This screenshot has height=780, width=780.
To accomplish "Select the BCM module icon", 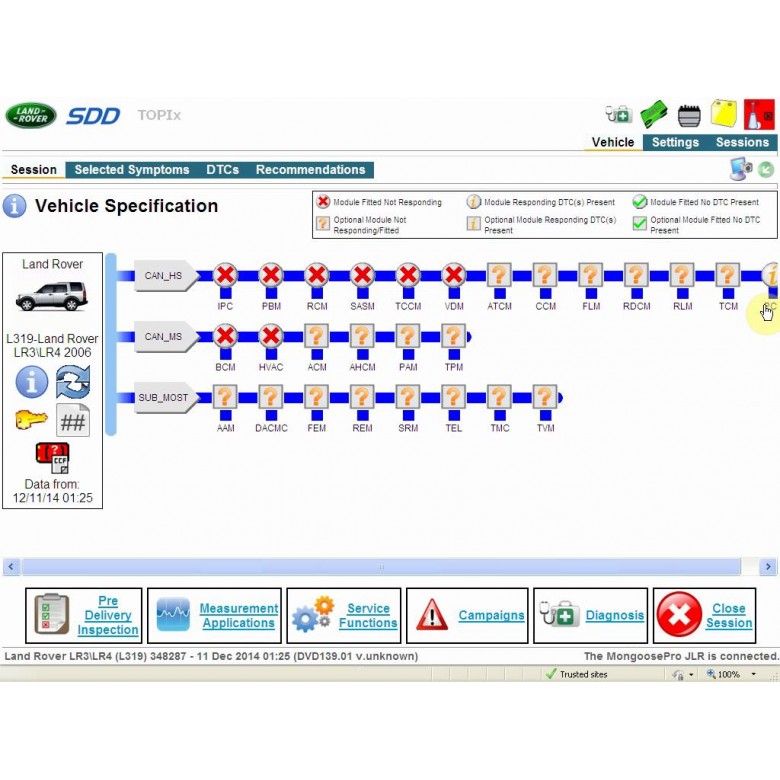I will coord(225,336).
